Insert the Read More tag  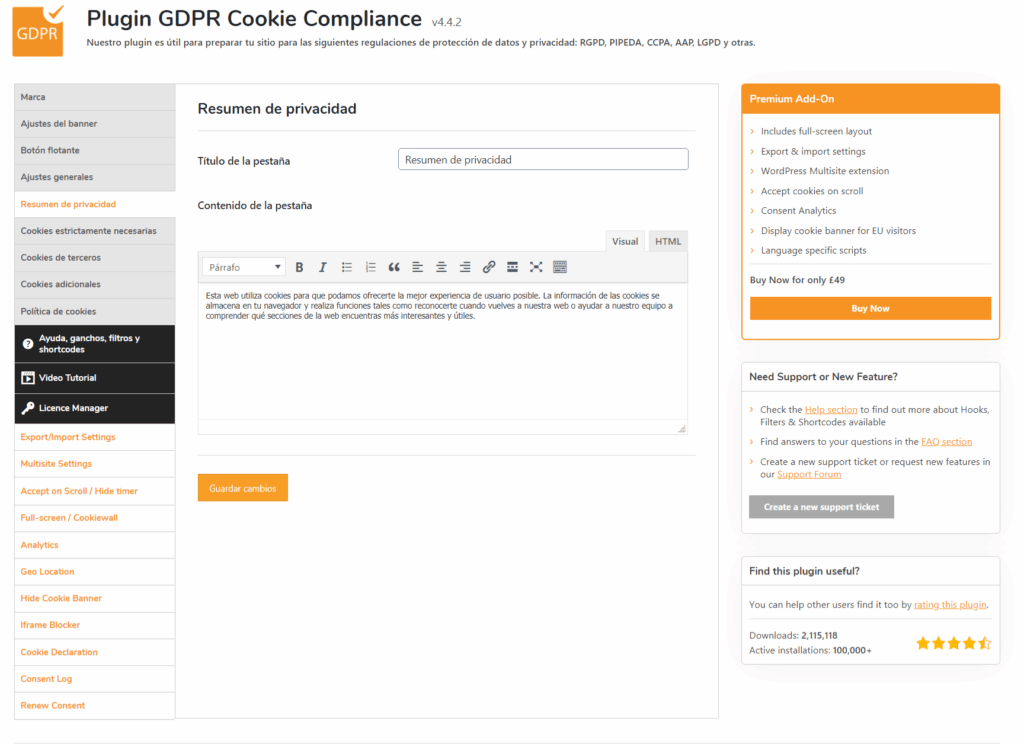click(512, 267)
